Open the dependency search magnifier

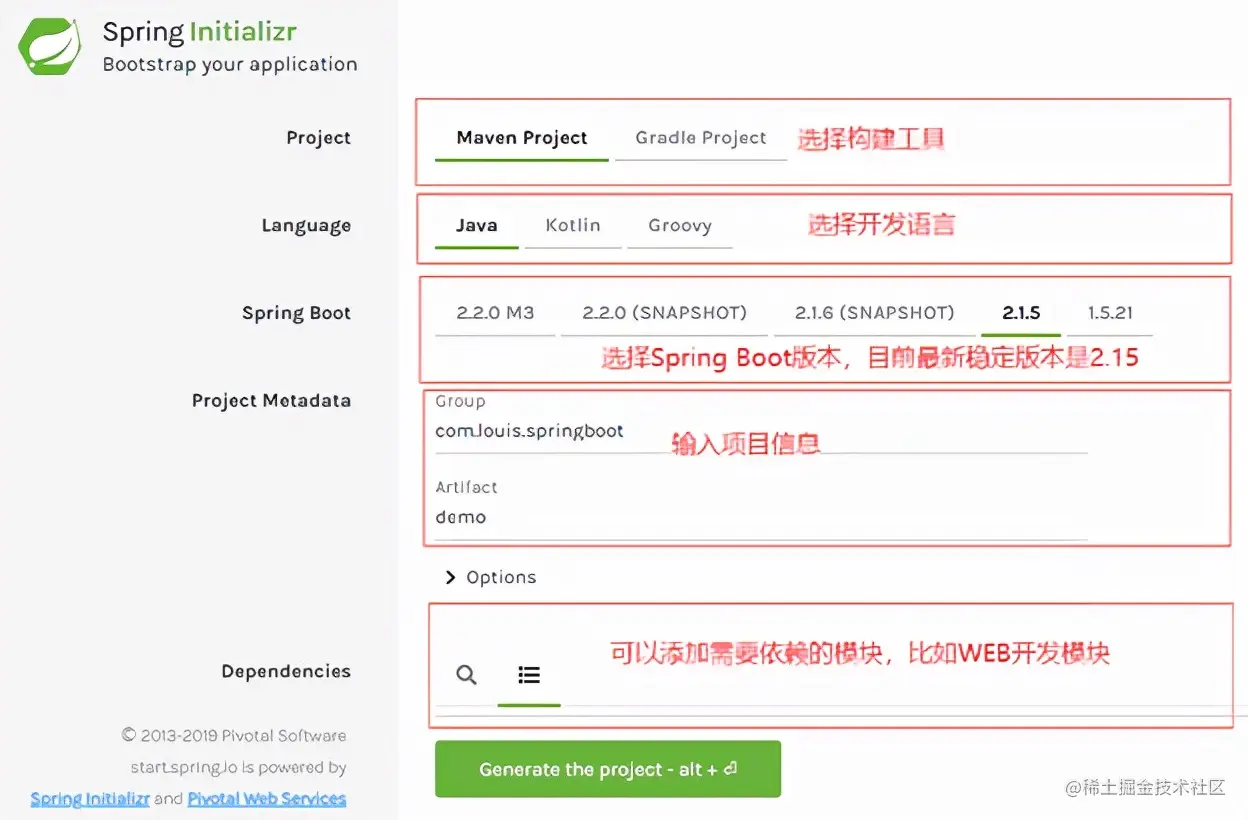tap(465, 675)
